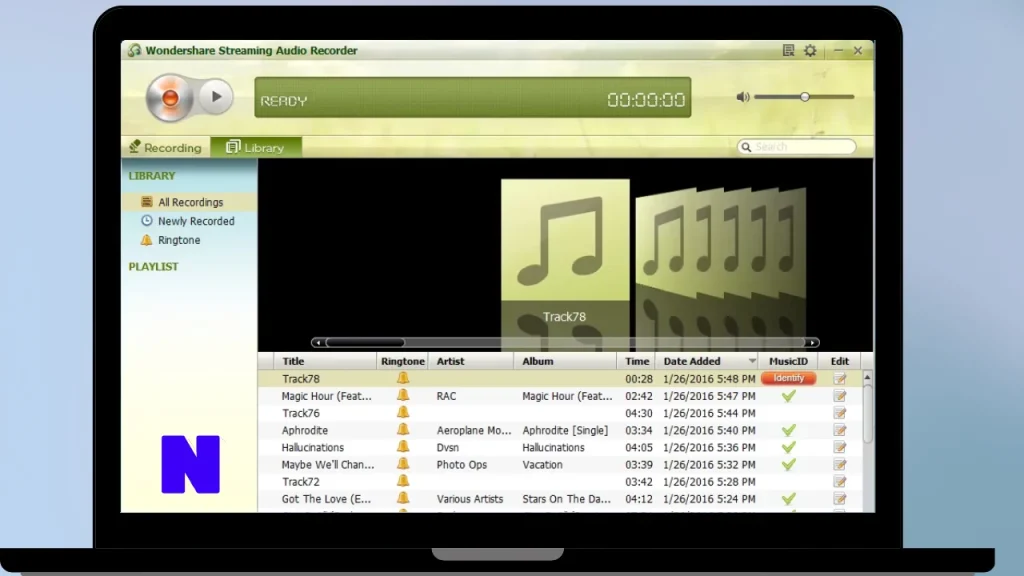Click the cover flow scrollbar thumb
The image size is (1024, 576).
pyautogui.click(x=365, y=342)
